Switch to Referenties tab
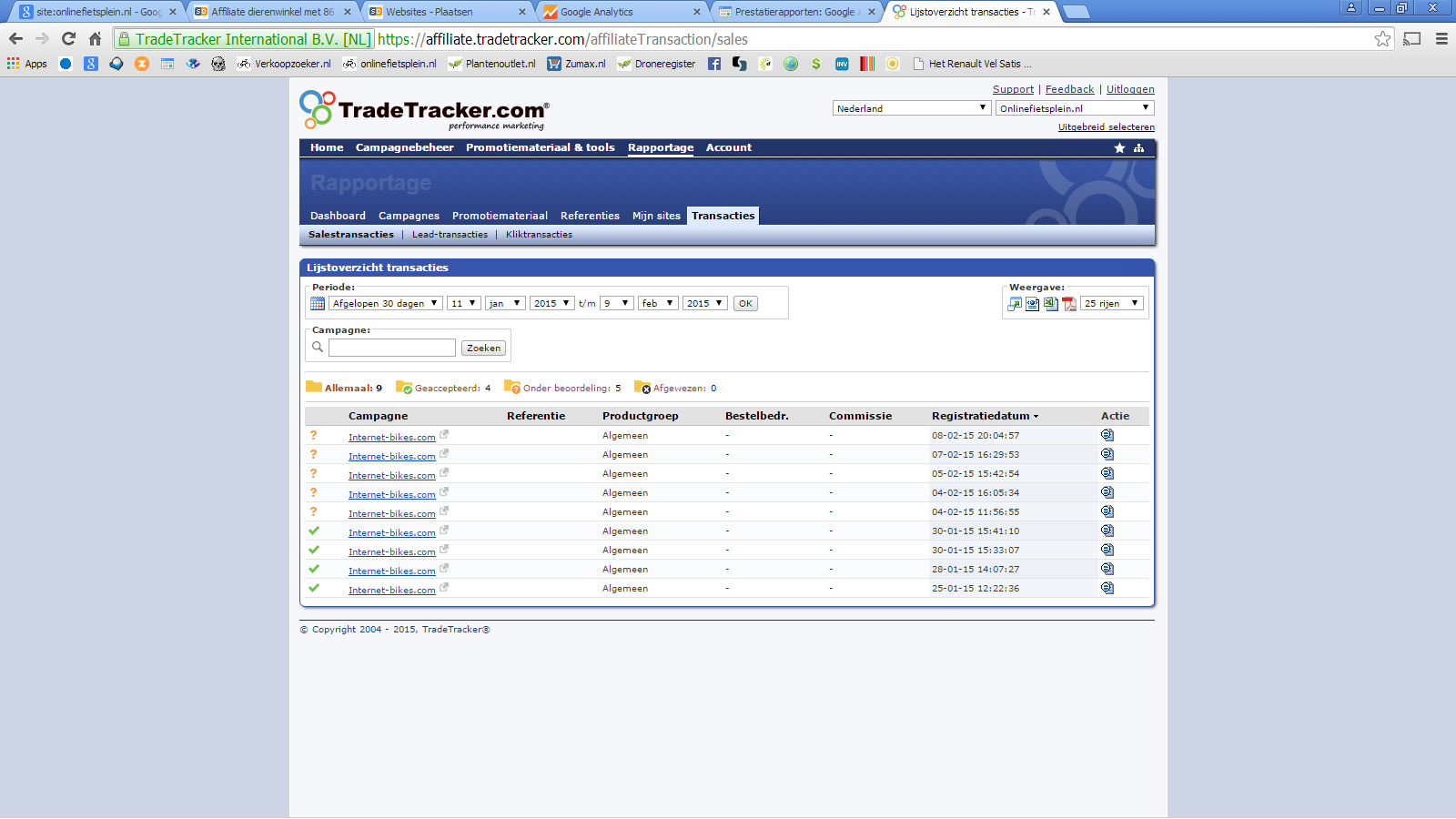1456x819 pixels. (590, 216)
